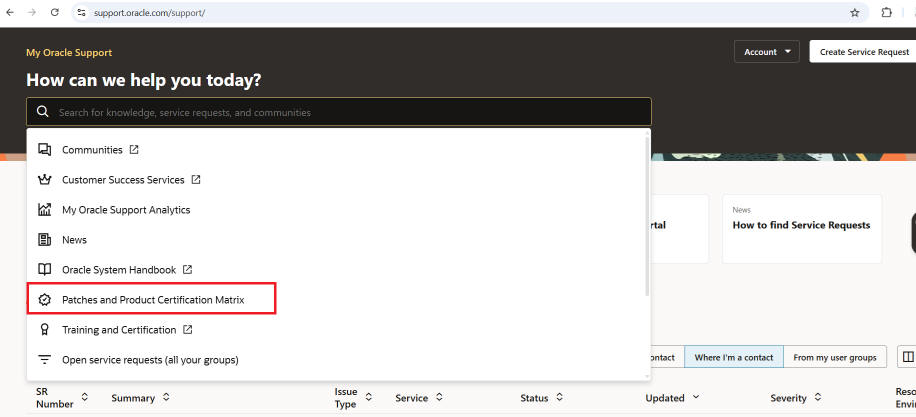Sort by the Service column arrows
The width and height of the screenshot is (916, 417).
439,397
